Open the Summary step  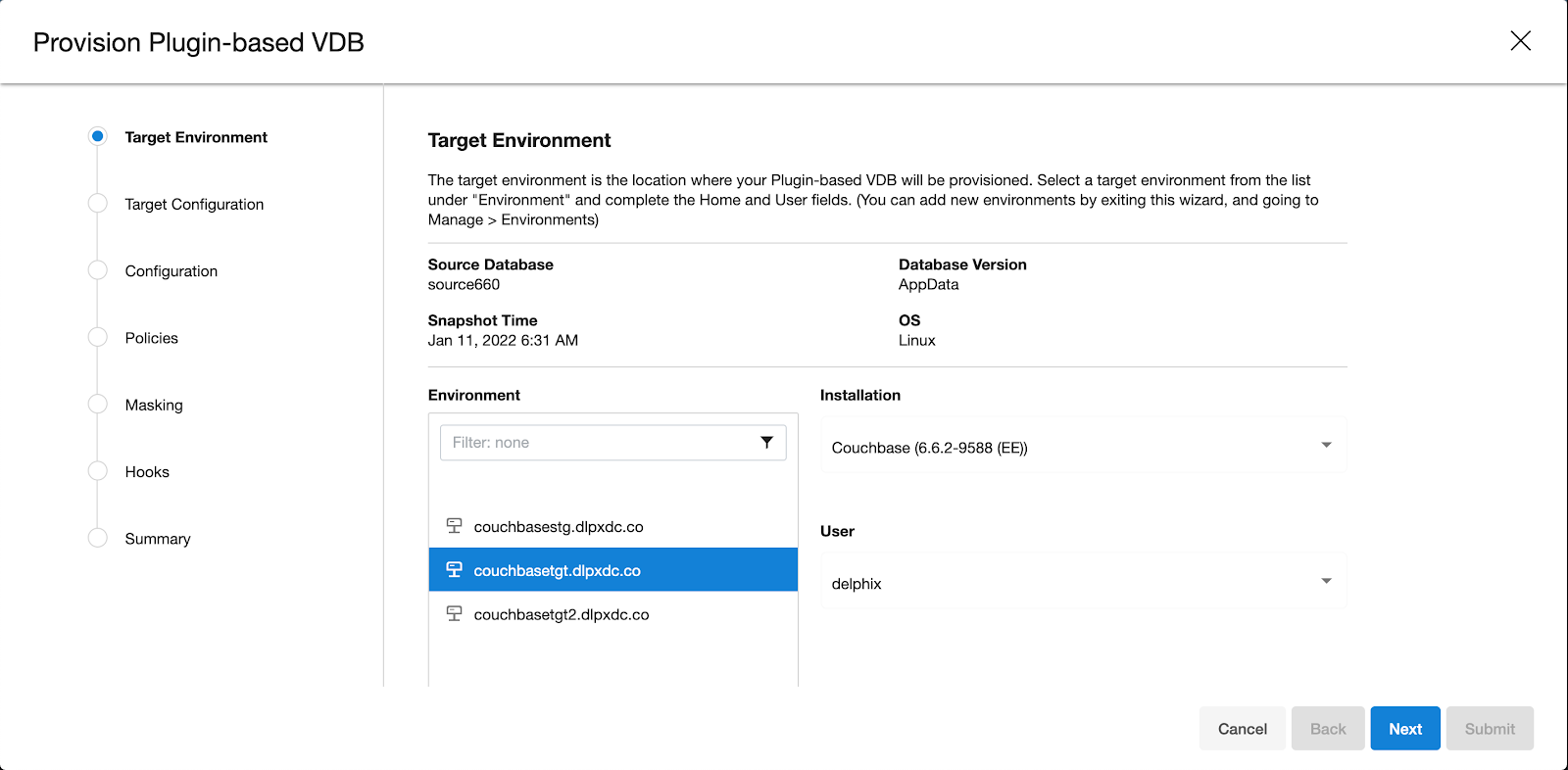click(x=158, y=539)
